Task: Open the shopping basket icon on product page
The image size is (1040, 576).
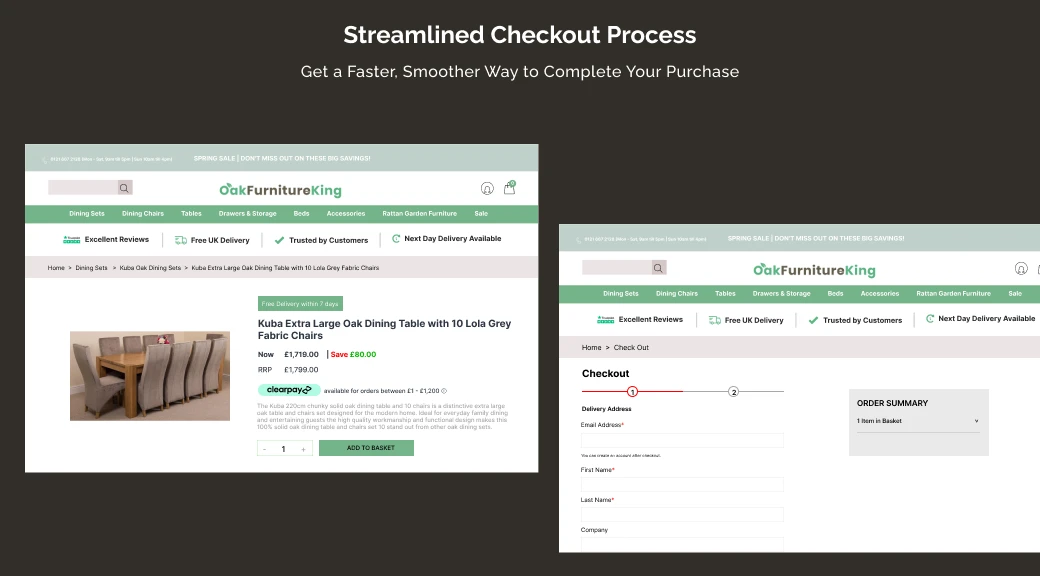Action: click(509, 187)
